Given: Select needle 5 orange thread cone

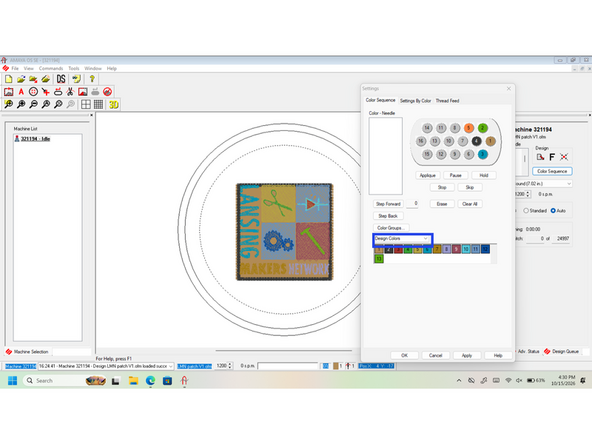Looking at the screenshot, I should coord(469,128).
